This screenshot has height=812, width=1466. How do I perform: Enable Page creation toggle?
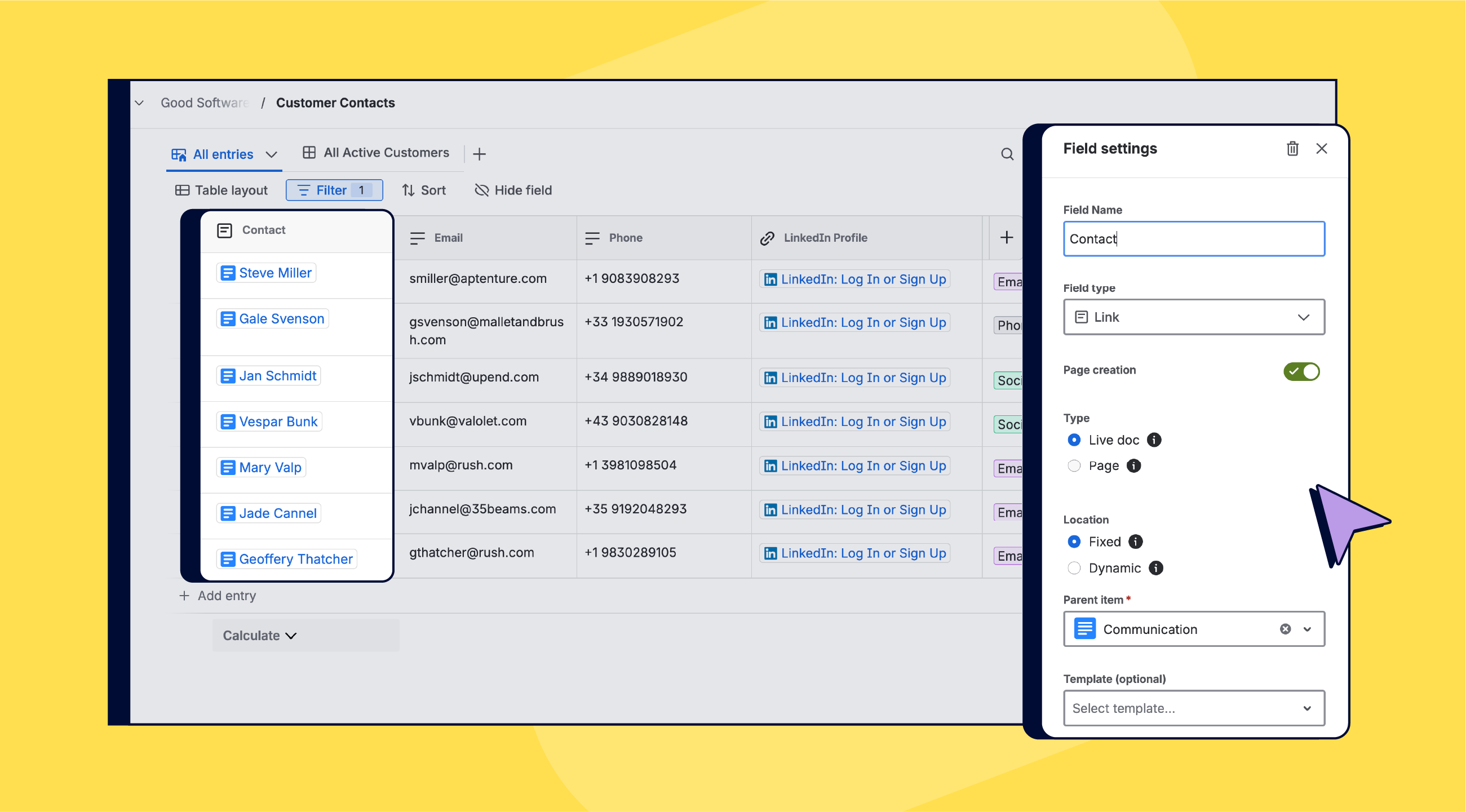[1301, 371]
